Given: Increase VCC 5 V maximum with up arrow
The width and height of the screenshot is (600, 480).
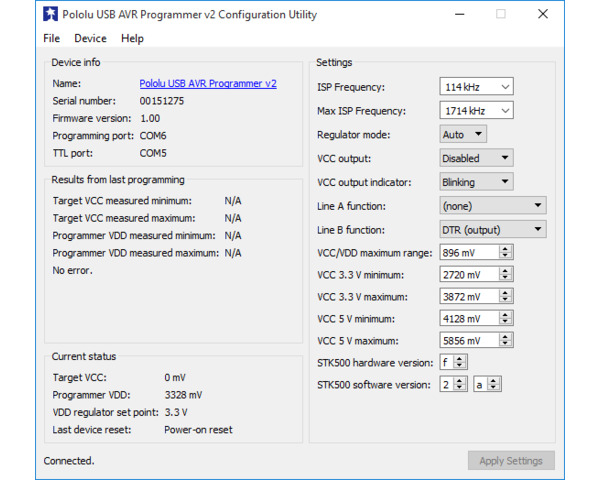Looking at the screenshot, I should click(505, 336).
